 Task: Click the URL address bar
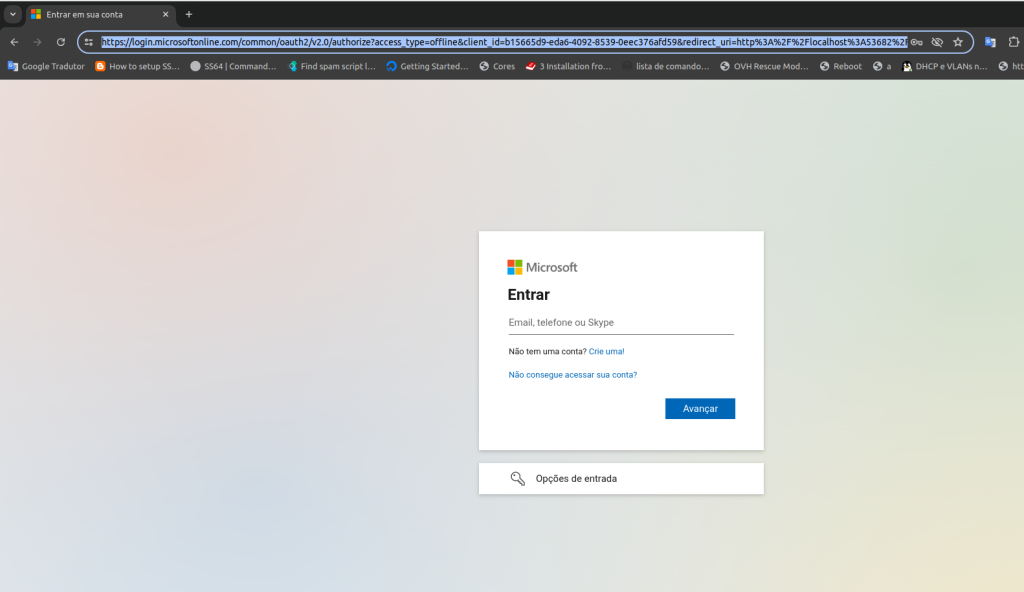coord(504,42)
